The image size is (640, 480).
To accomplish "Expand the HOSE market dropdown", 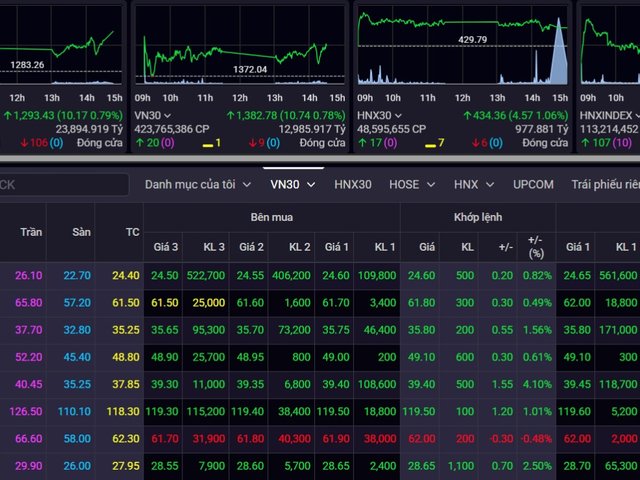I will (411, 185).
